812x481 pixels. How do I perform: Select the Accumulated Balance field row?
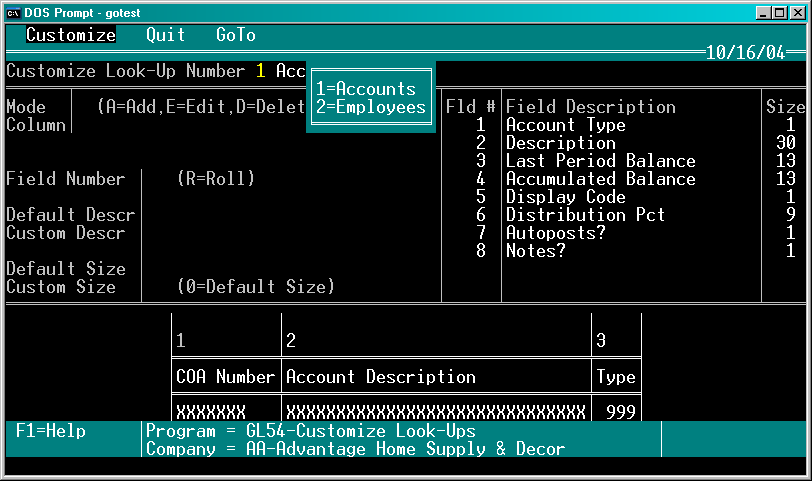tap(625, 179)
